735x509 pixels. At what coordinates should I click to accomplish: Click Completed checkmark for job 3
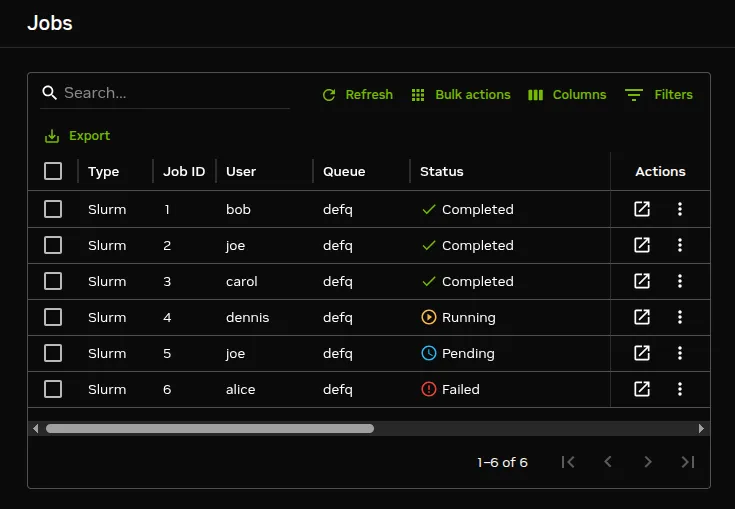[x=428, y=282]
